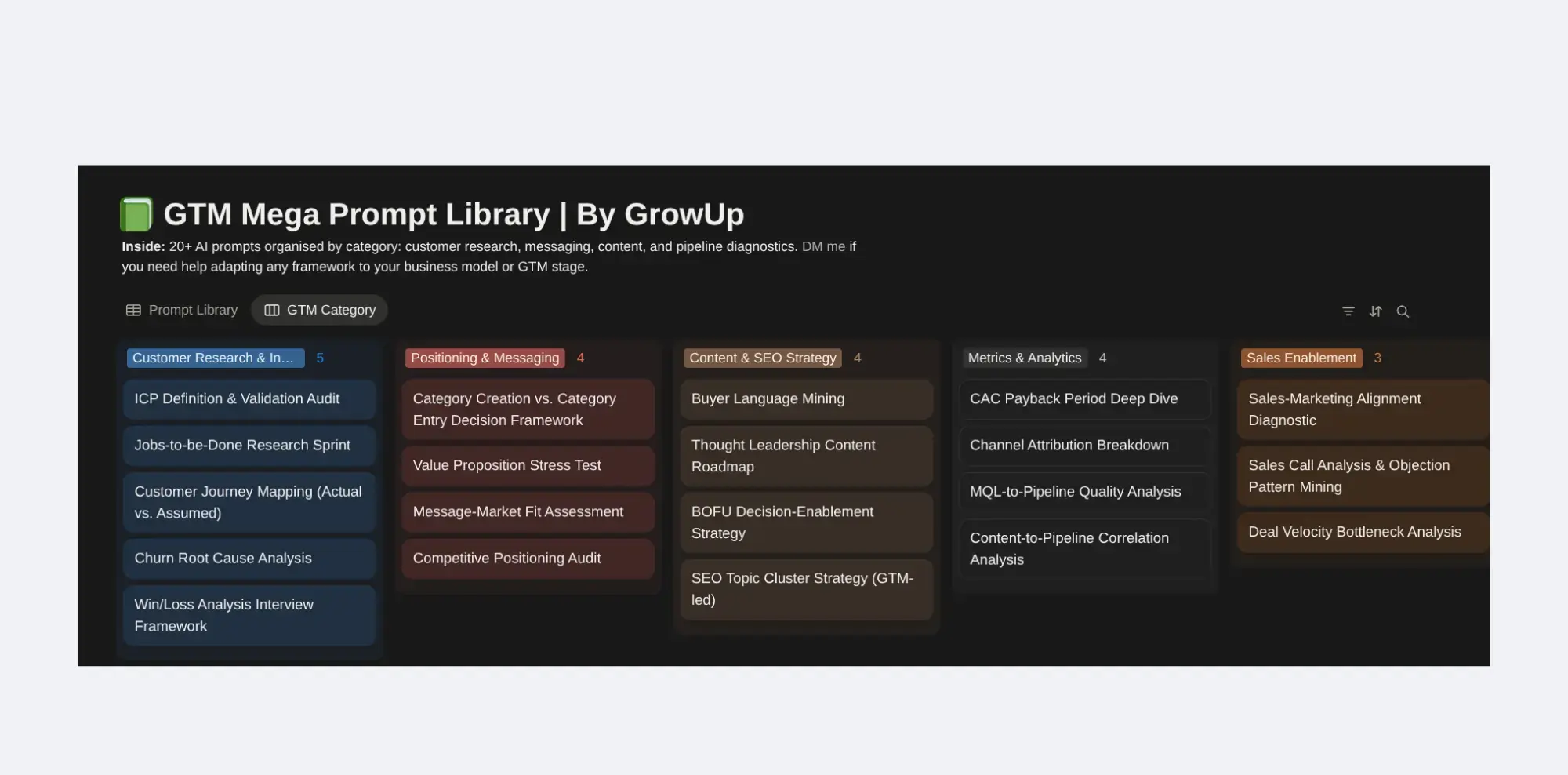
Task: Open the CAC Payback Period Deep Dive card
Action: 1084,398
